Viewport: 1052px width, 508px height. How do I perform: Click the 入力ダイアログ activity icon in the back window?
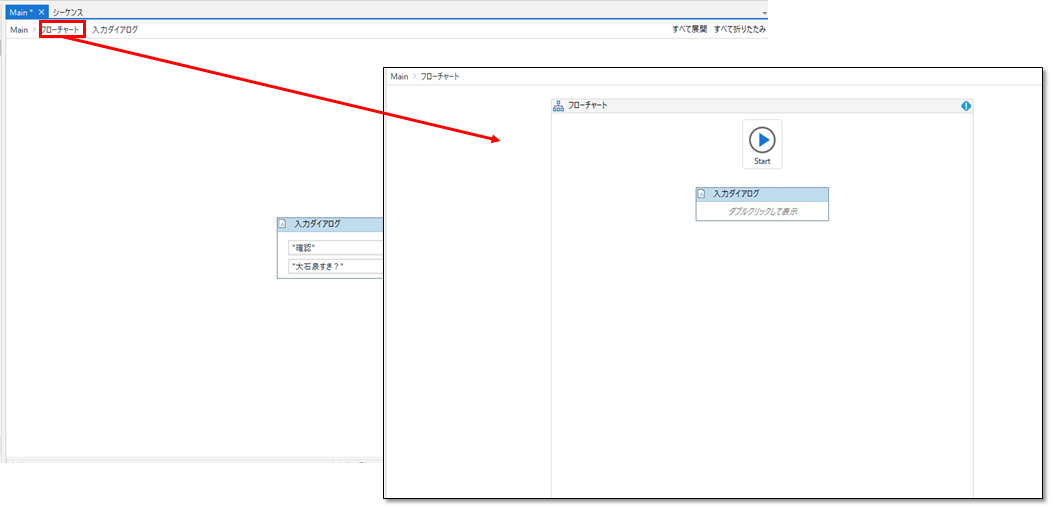pos(283,224)
